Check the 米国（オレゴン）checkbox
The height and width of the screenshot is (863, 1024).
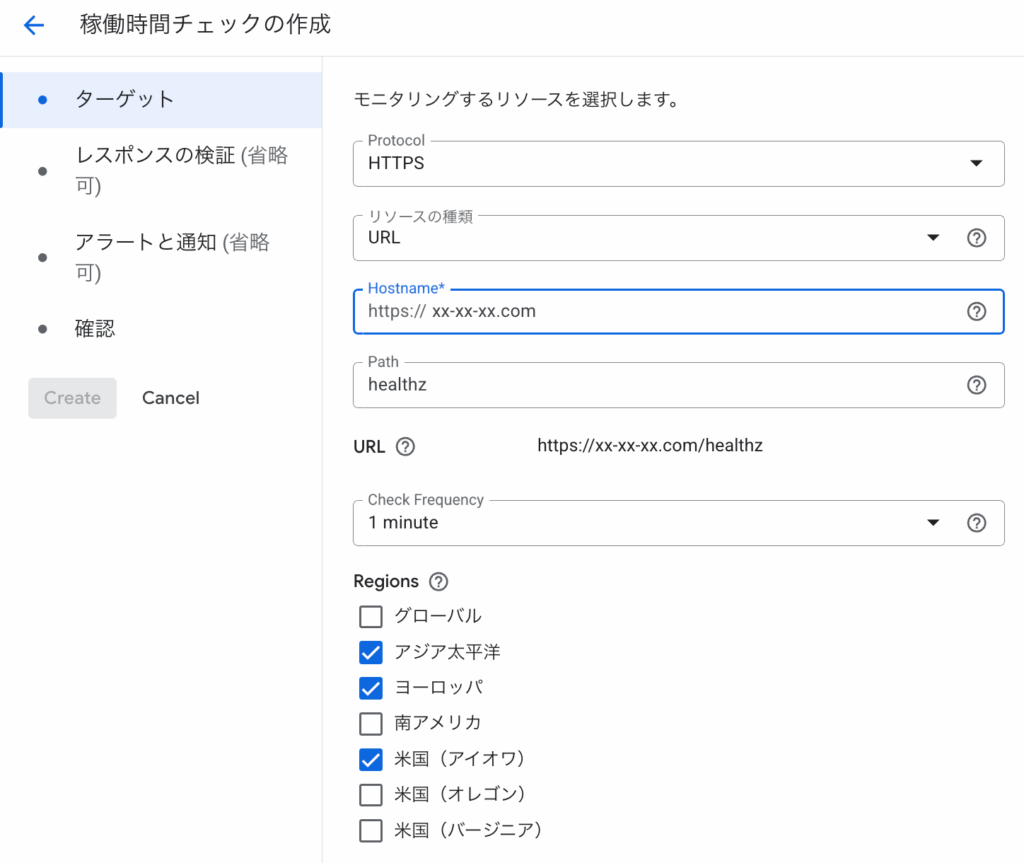pos(371,794)
